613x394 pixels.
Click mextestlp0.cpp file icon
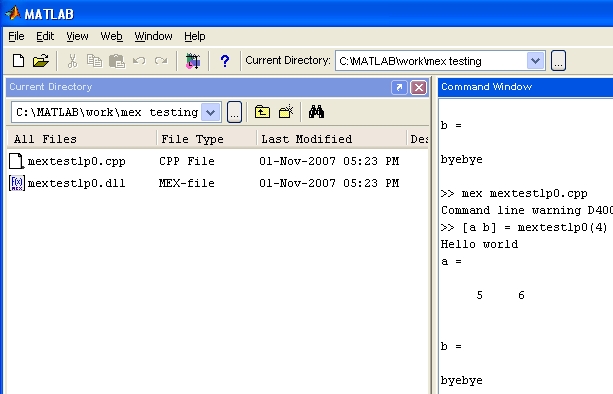point(16,161)
